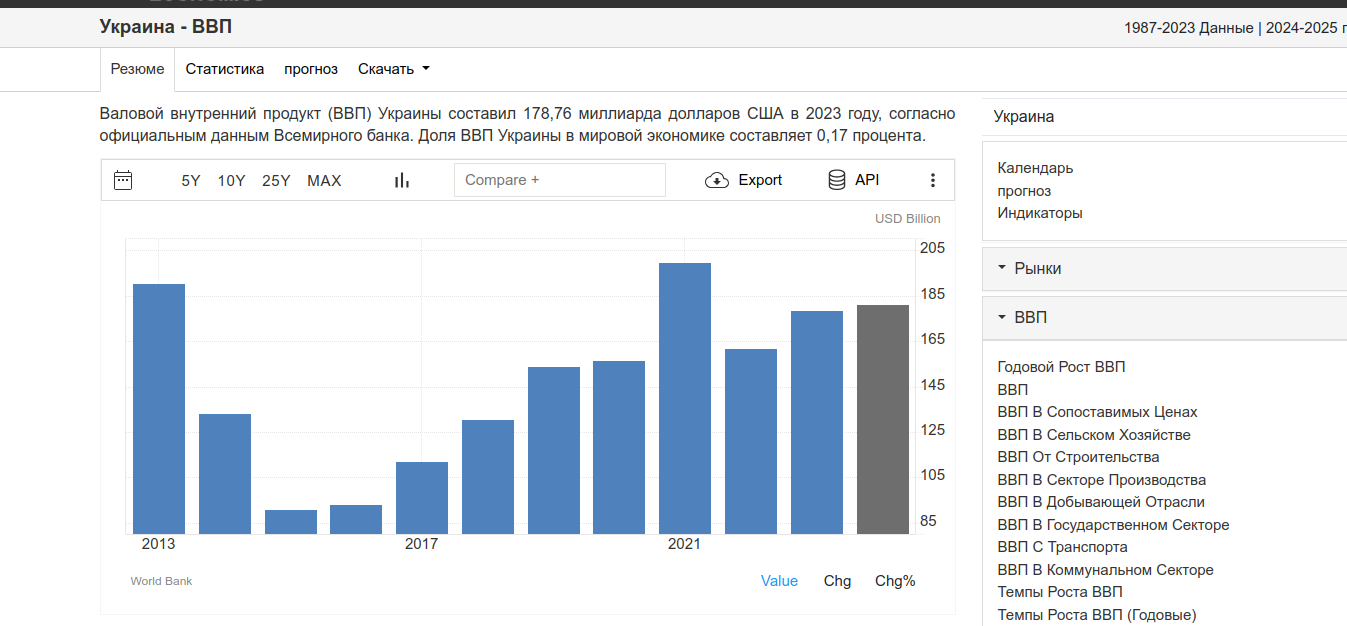Switch chart to MAX range
The width and height of the screenshot is (1347, 626).
coord(324,181)
